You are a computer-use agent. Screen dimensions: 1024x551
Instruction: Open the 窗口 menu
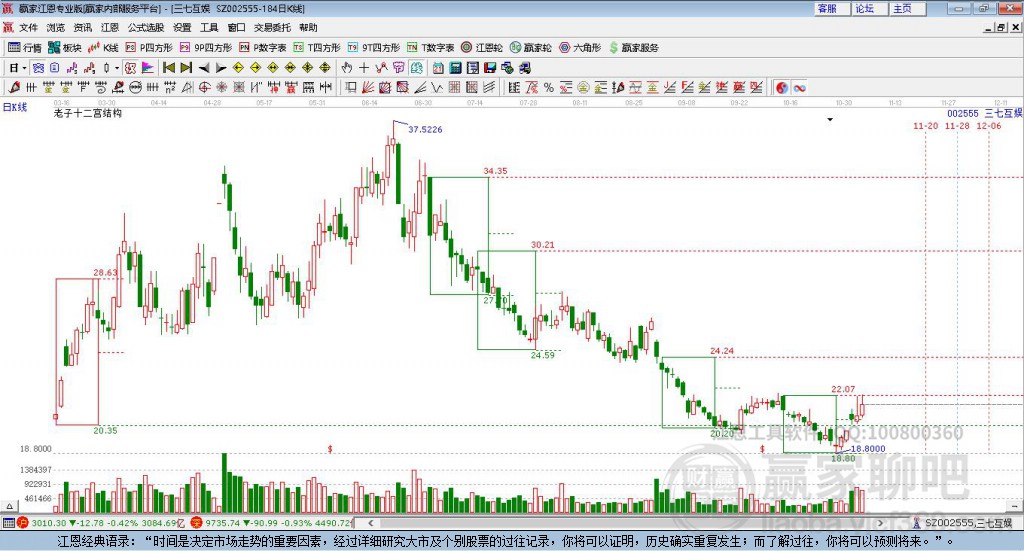click(x=236, y=27)
